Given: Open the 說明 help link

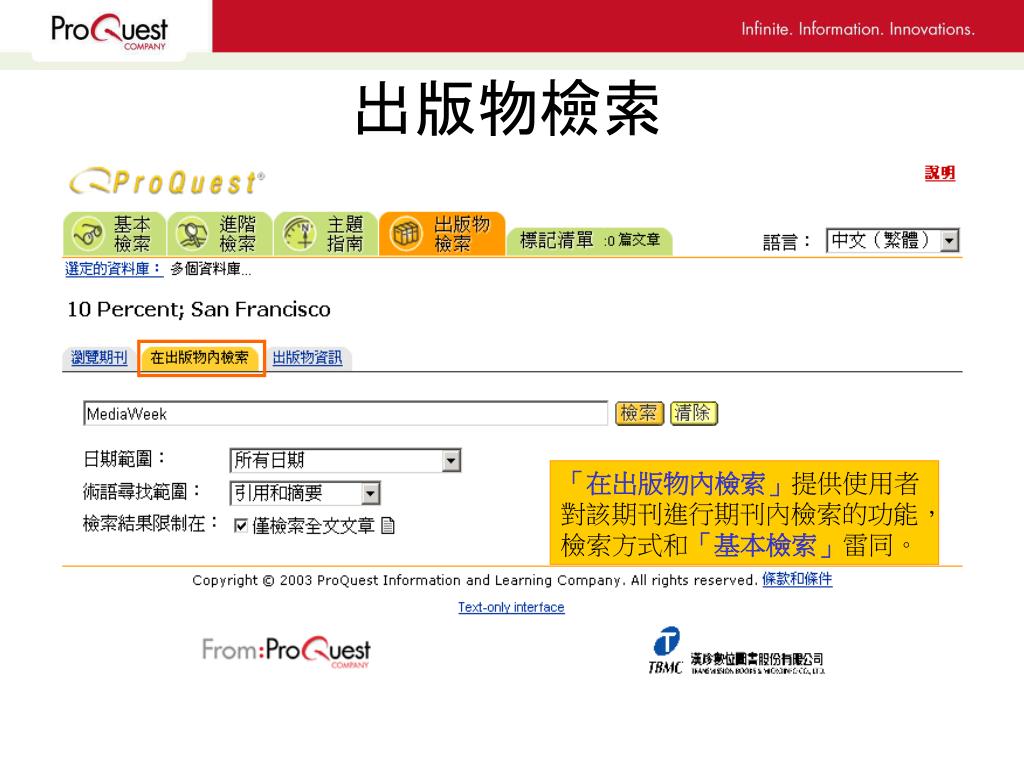Looking at the screenshot, I should pos(940,173).
